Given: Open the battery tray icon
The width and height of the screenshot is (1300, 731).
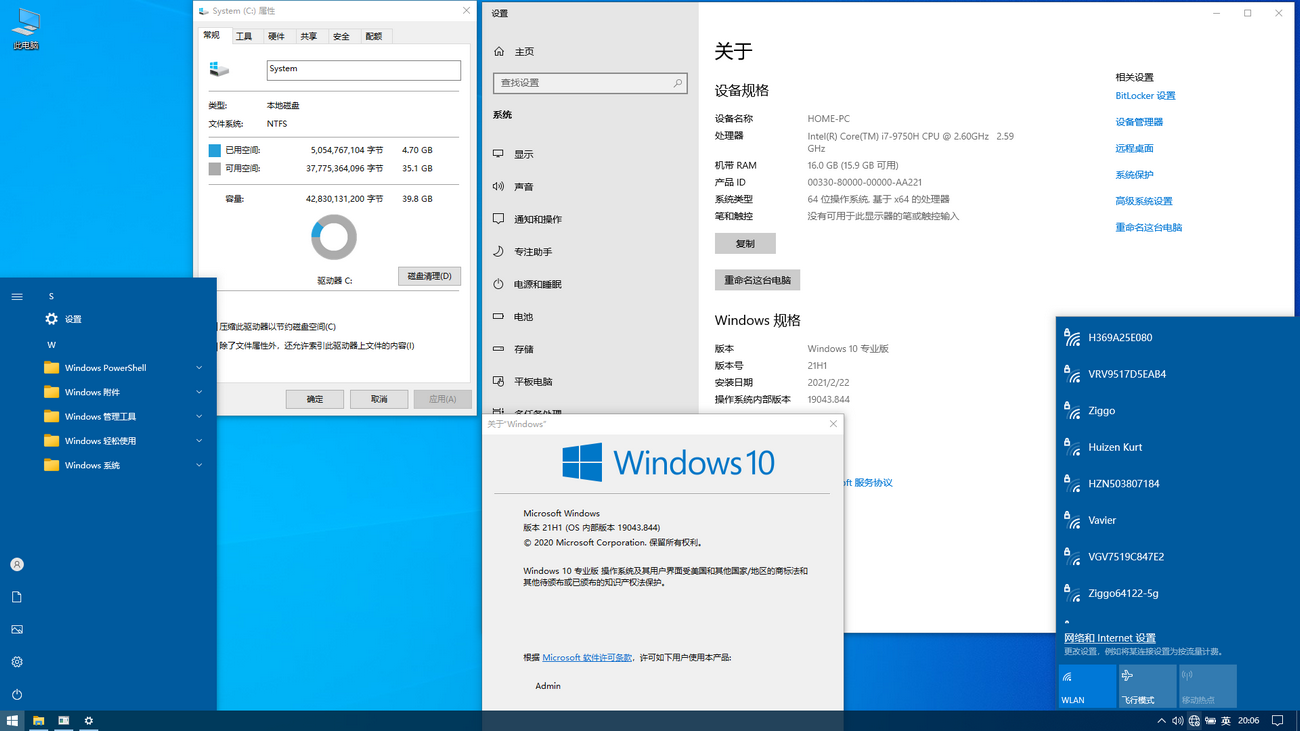Looking at the screenshot, I should click(1210, 720).
